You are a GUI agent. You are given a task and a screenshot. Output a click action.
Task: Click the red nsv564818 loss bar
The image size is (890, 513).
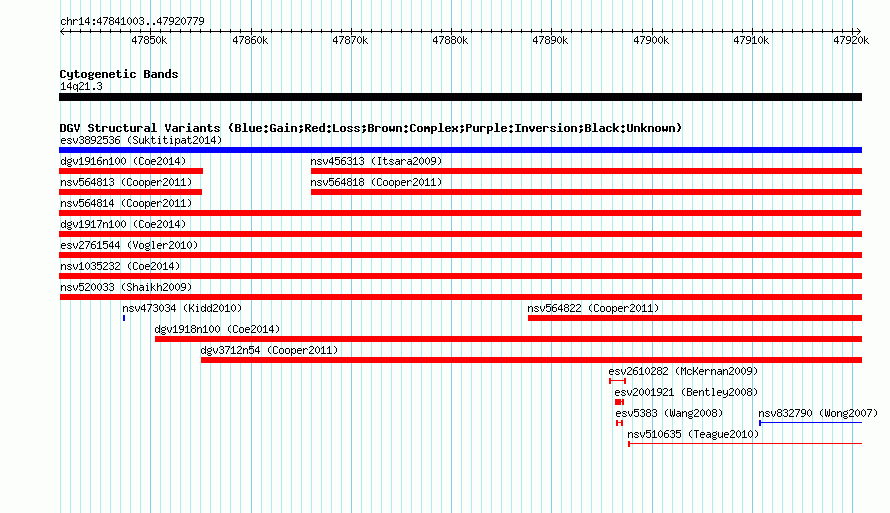point(586,192)
